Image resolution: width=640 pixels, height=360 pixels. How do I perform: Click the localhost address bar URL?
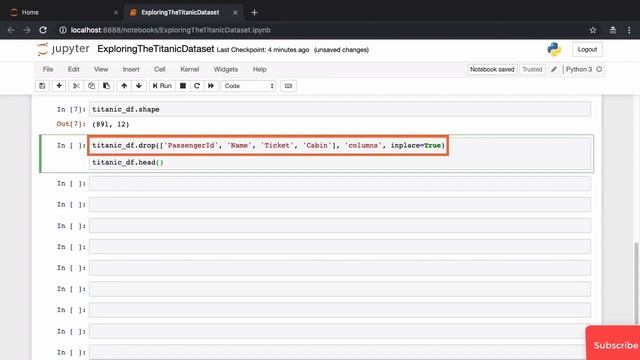pos(171,30)
